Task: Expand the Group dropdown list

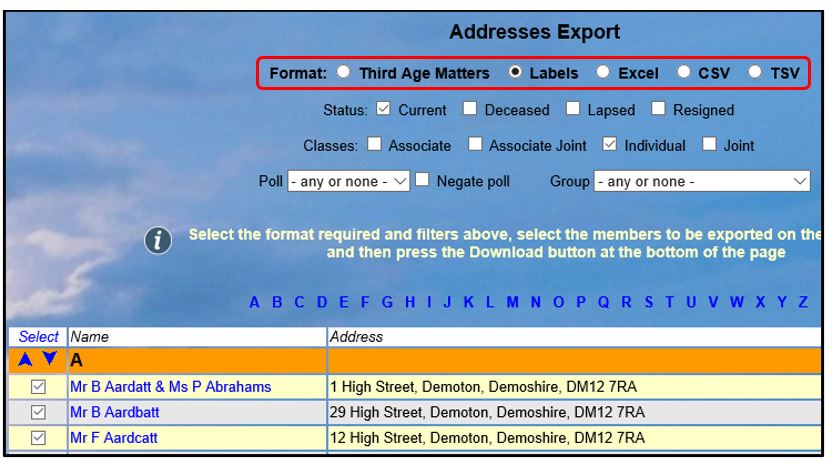Action: click(x=702, y=182)
